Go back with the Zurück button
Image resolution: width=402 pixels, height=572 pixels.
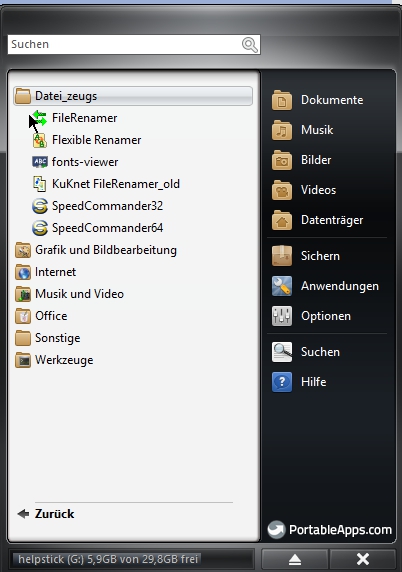click(46, 514)
